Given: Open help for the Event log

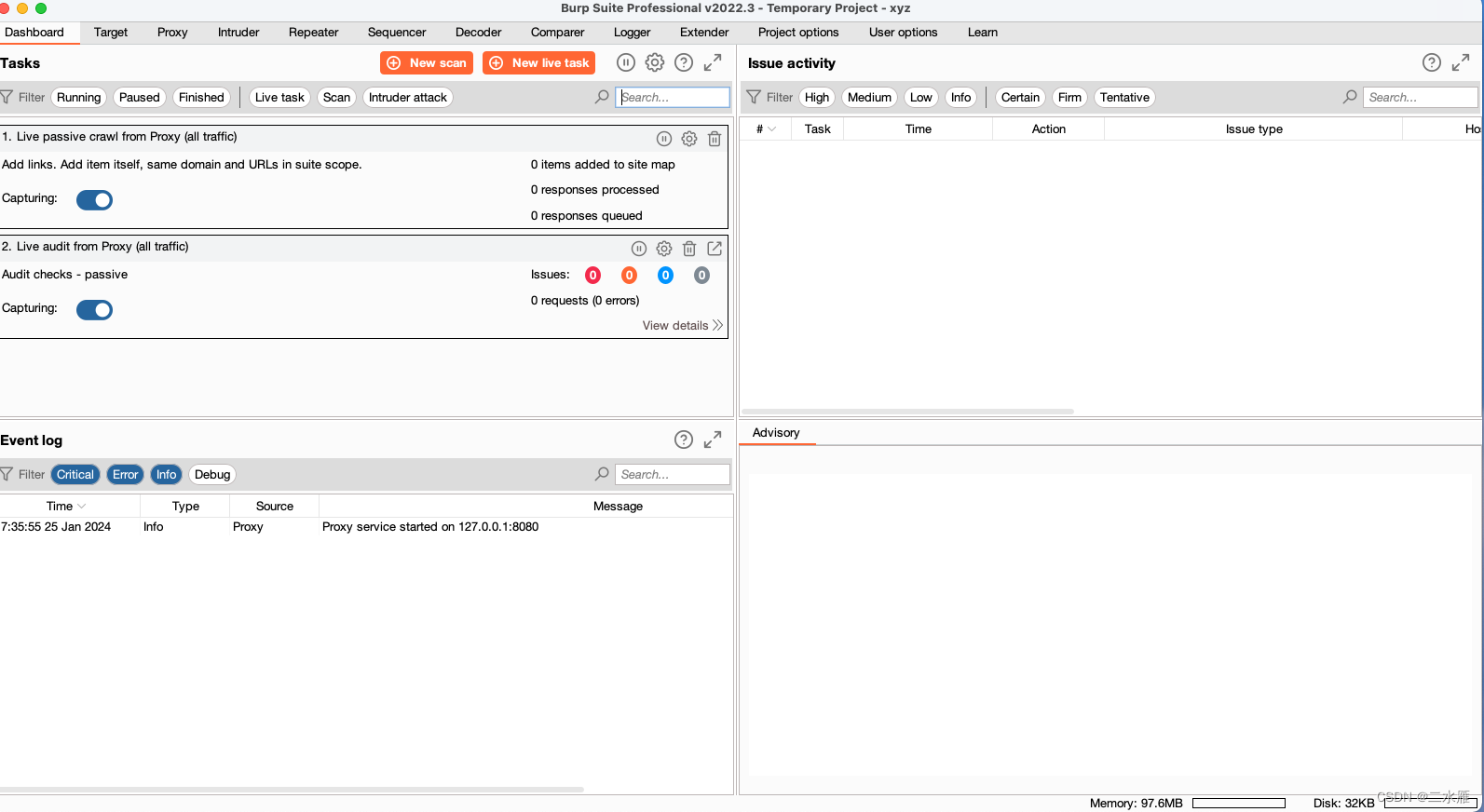Looking at the screenshot, I should [x=684, y=440].
